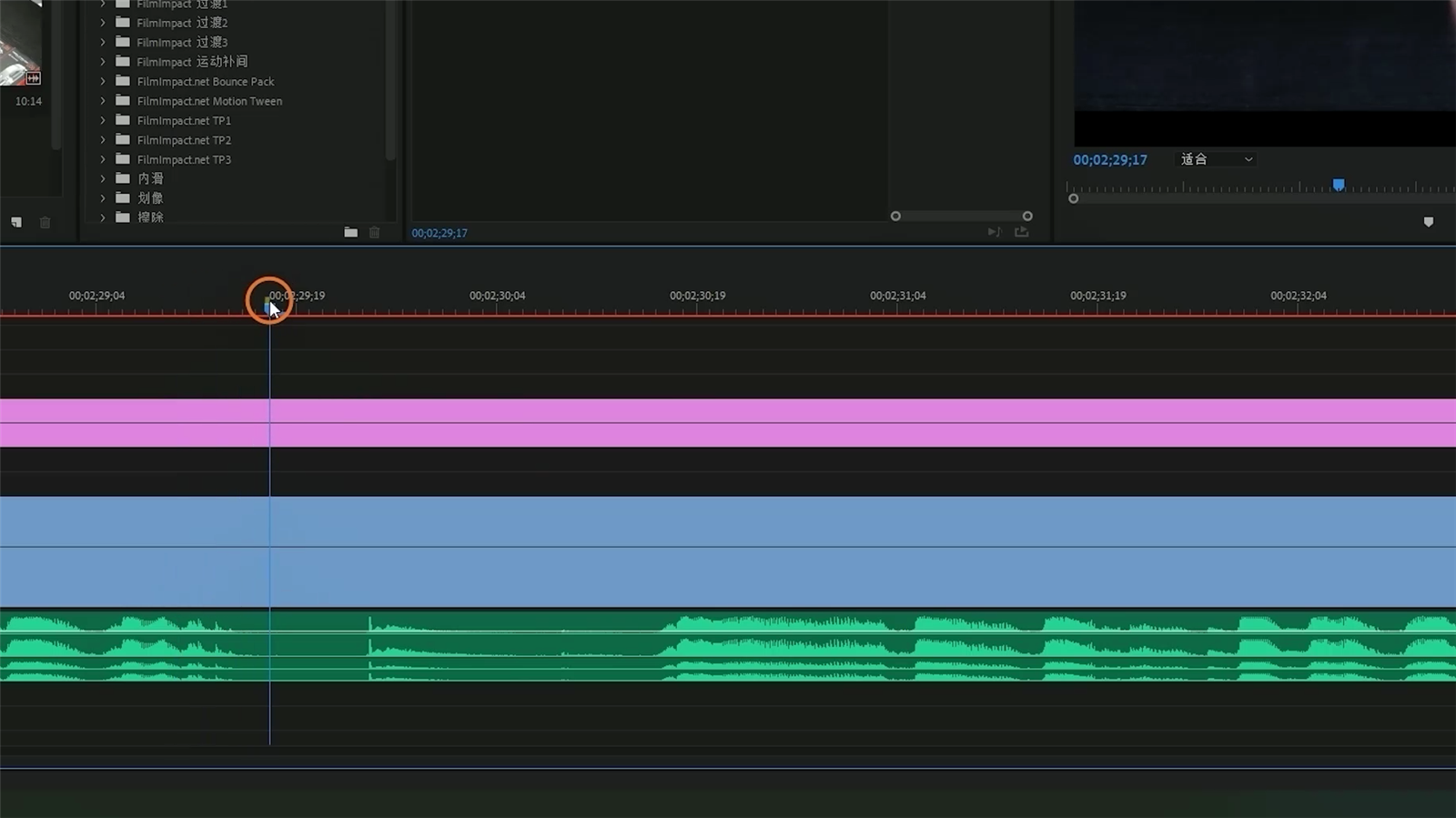Click folder icon beside FilmImpact.net Bounce Pack
This screenshot has width=1456, height=818.
pyautogui.click(x=123, y=81)
